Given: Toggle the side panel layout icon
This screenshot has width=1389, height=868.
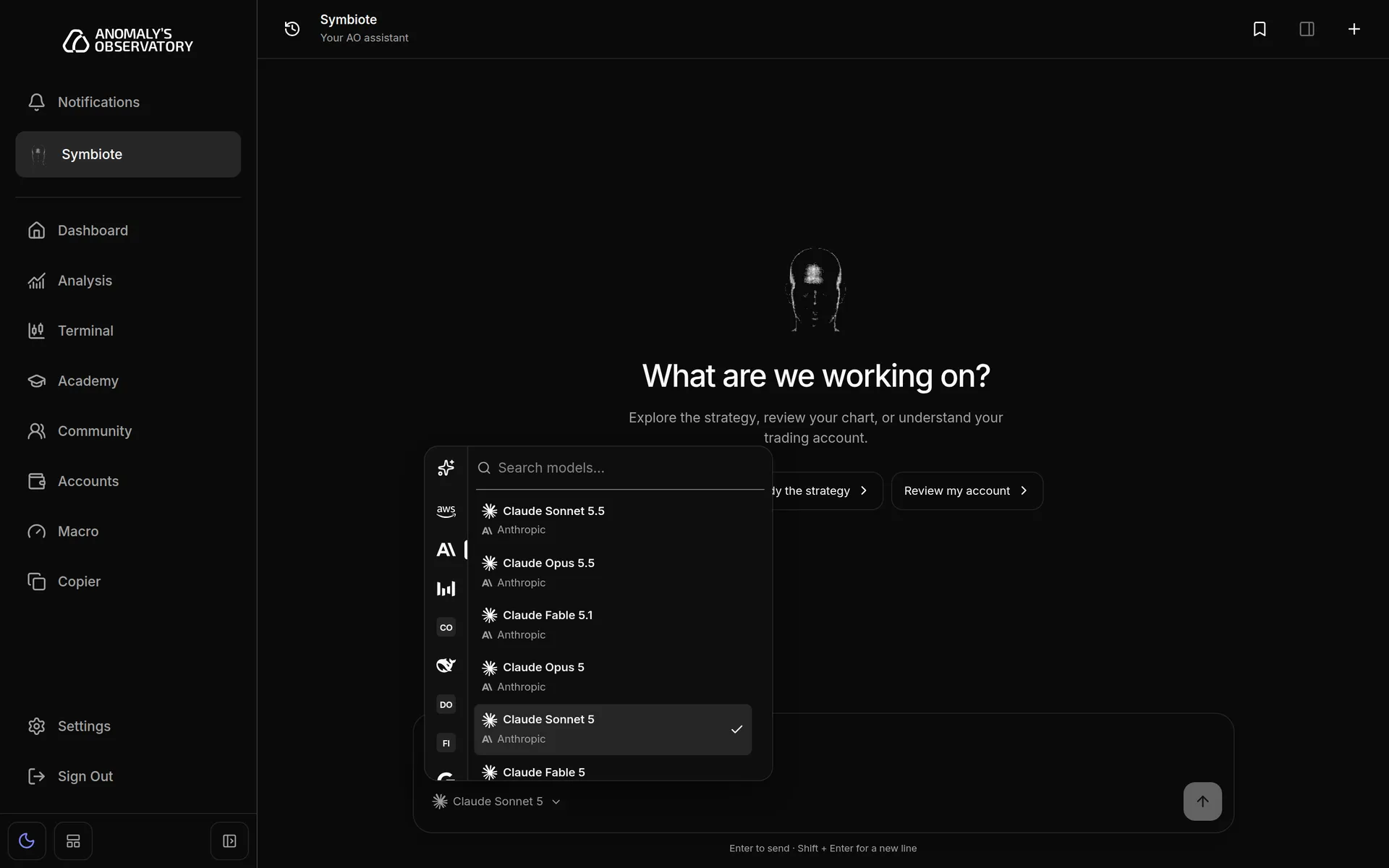Looking at the screenshot, I should tap(1307, 29).
